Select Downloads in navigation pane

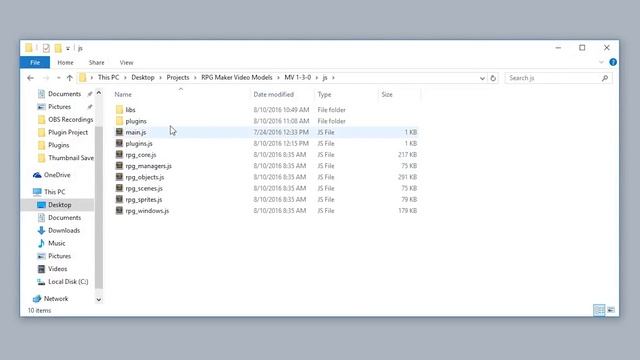64,231
